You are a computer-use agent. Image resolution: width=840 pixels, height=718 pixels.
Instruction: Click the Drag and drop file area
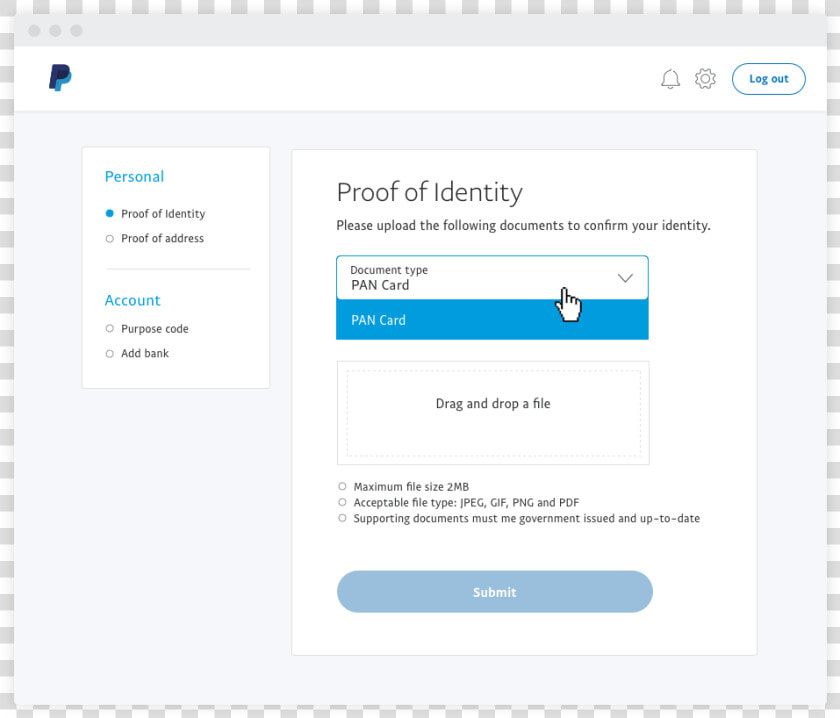pos(493,413)
